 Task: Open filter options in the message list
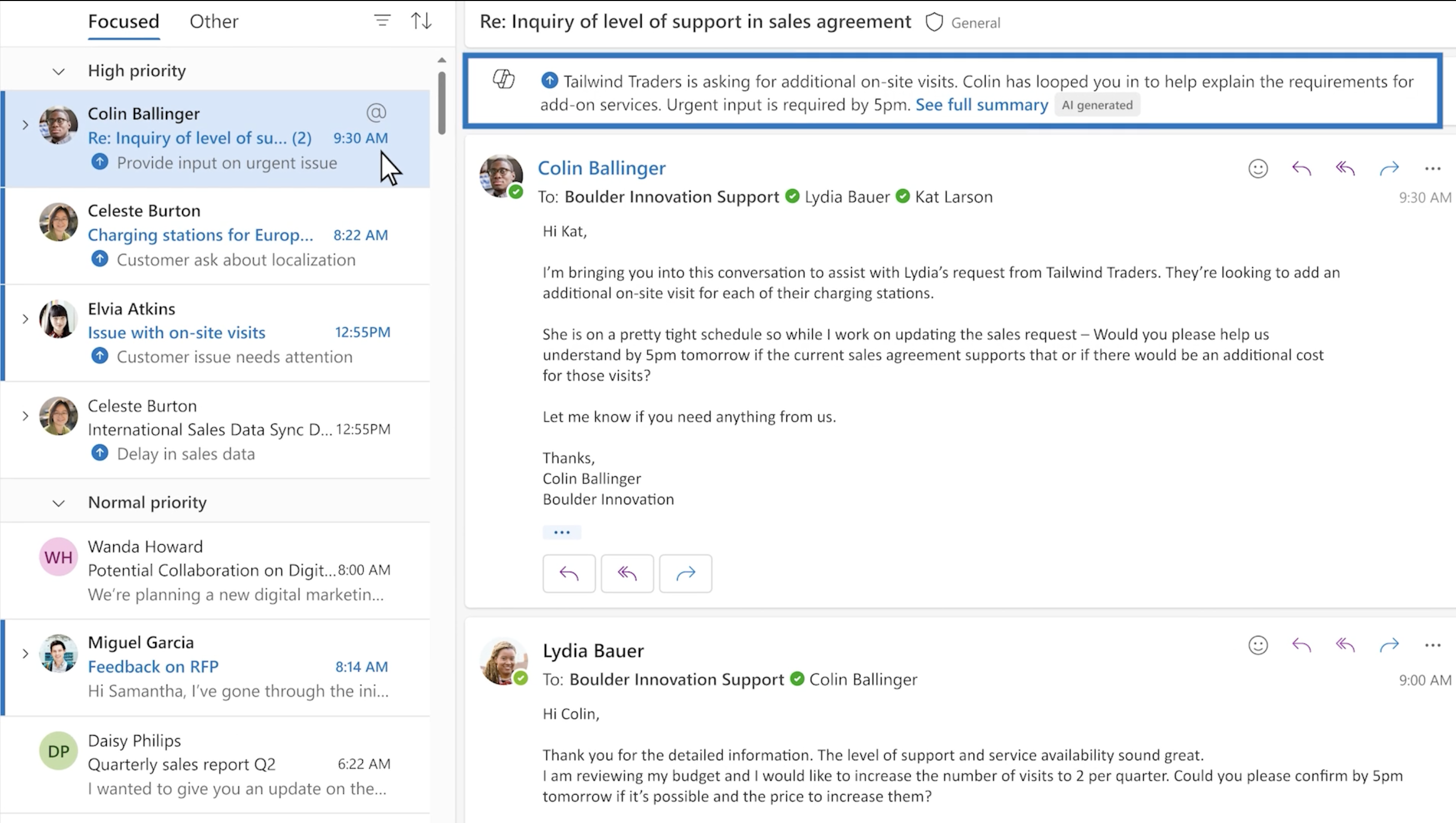pos(382,21)
